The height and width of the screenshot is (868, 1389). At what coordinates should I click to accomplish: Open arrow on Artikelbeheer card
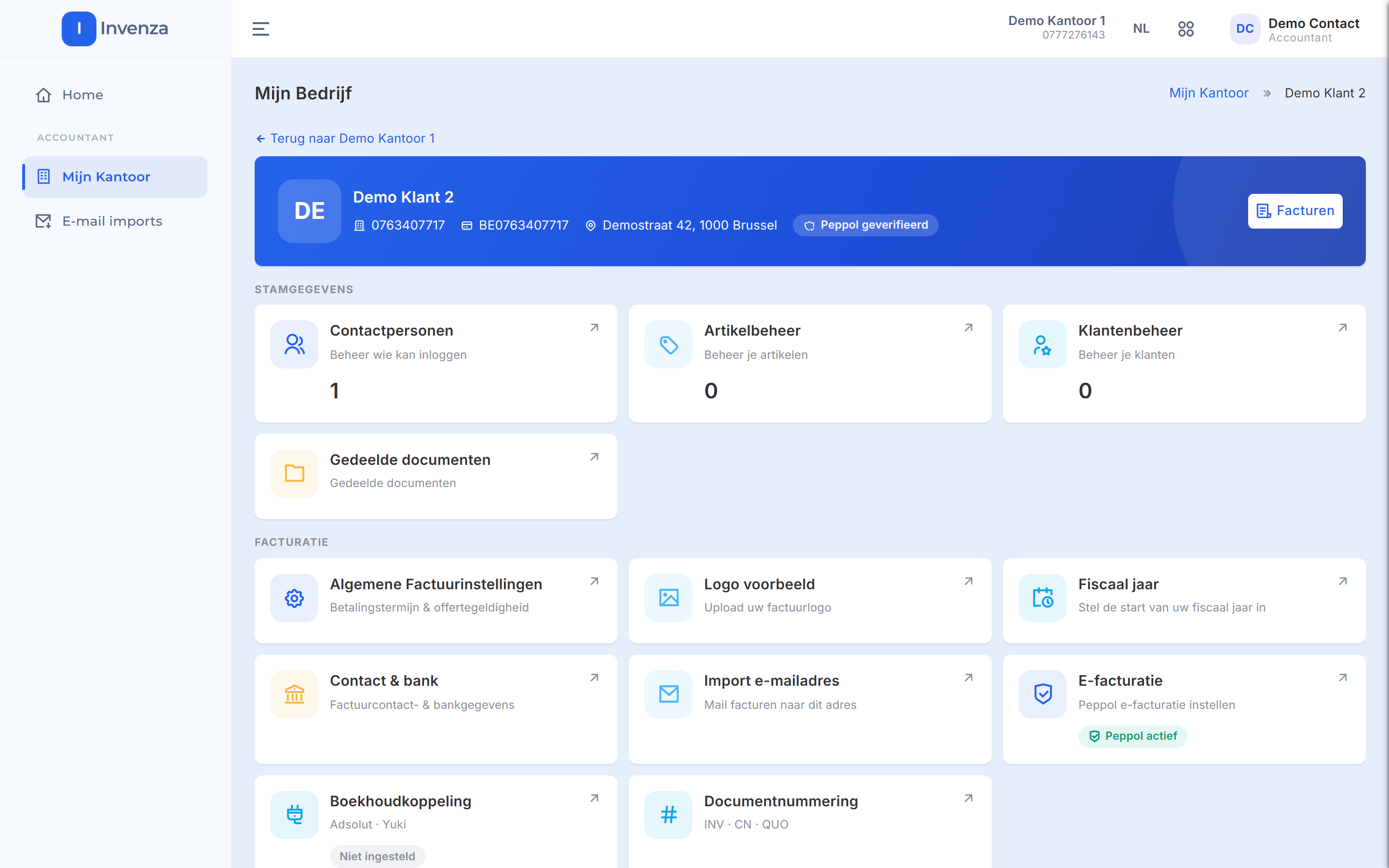coord(968,328)
